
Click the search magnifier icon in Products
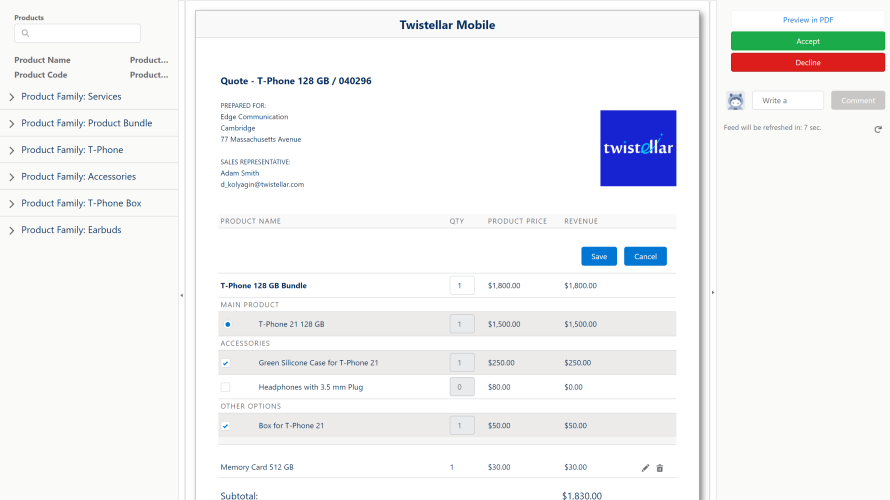(x=26, y=33)
